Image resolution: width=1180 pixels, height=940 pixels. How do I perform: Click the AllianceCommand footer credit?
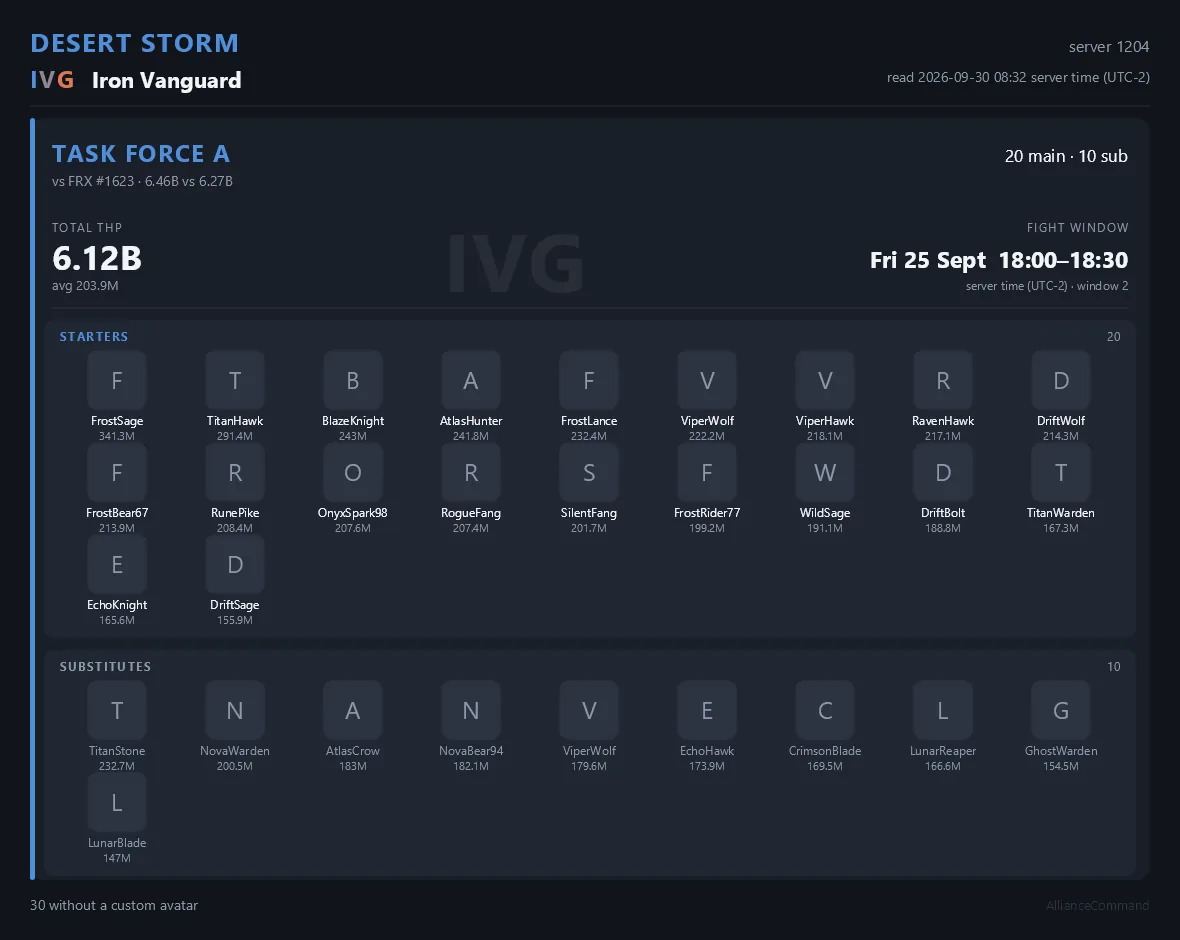[1097, 905]
